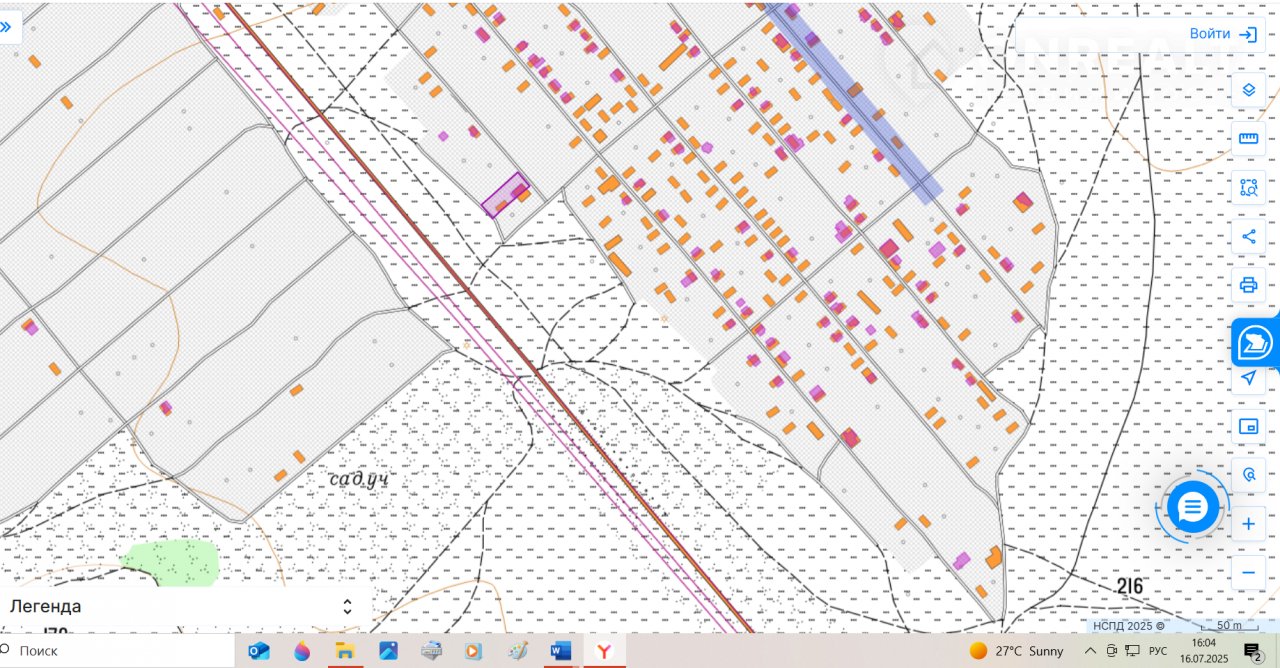Click the my location arrow icon

(x=1248, y=378)
